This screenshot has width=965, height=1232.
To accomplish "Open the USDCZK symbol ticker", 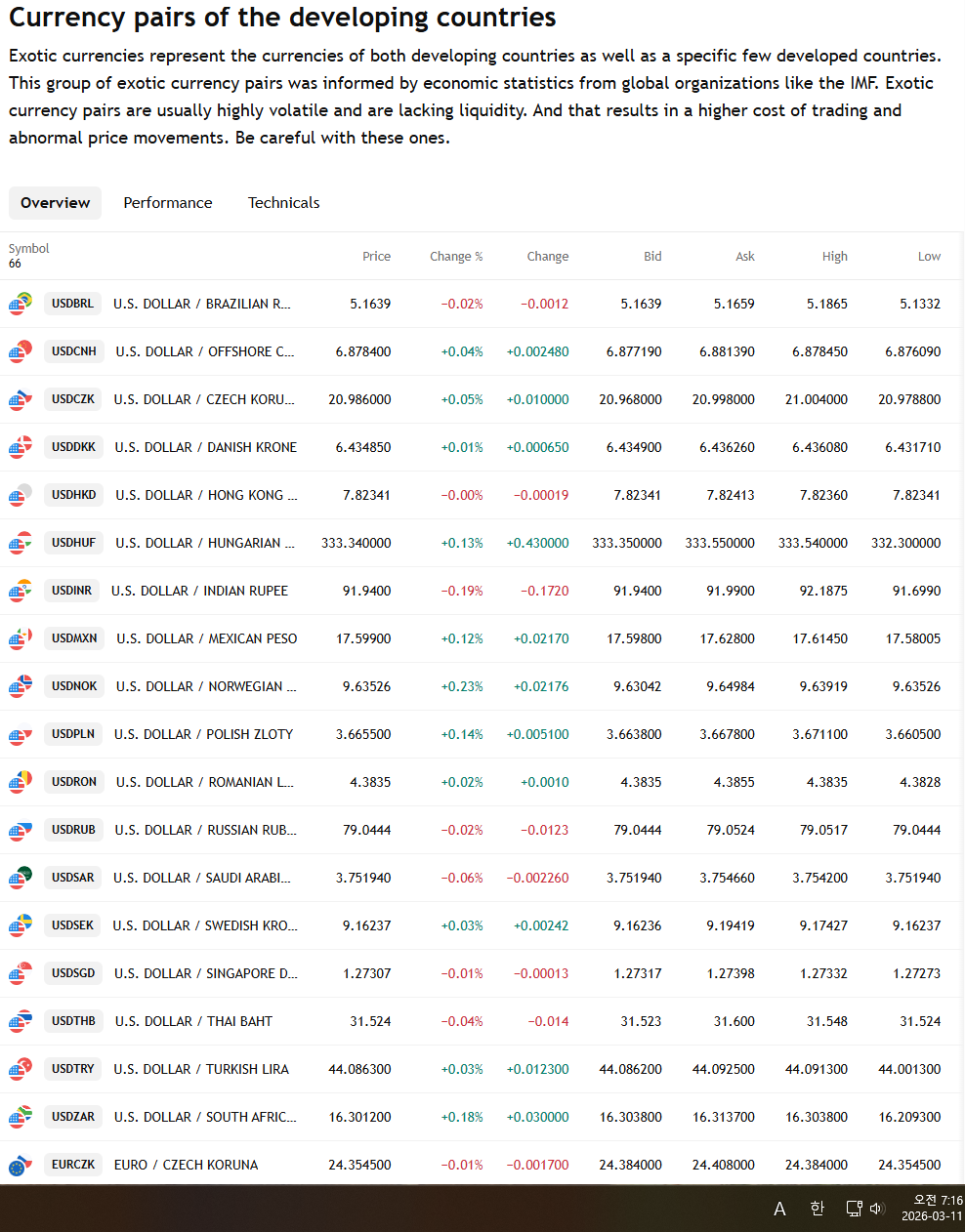I will pos(73,399).
